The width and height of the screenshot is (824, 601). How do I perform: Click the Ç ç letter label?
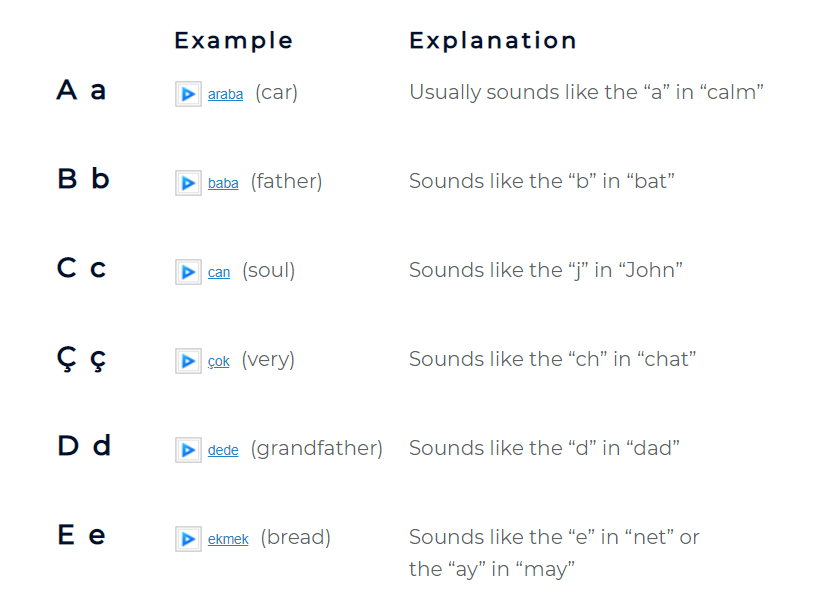click(81, 359)
